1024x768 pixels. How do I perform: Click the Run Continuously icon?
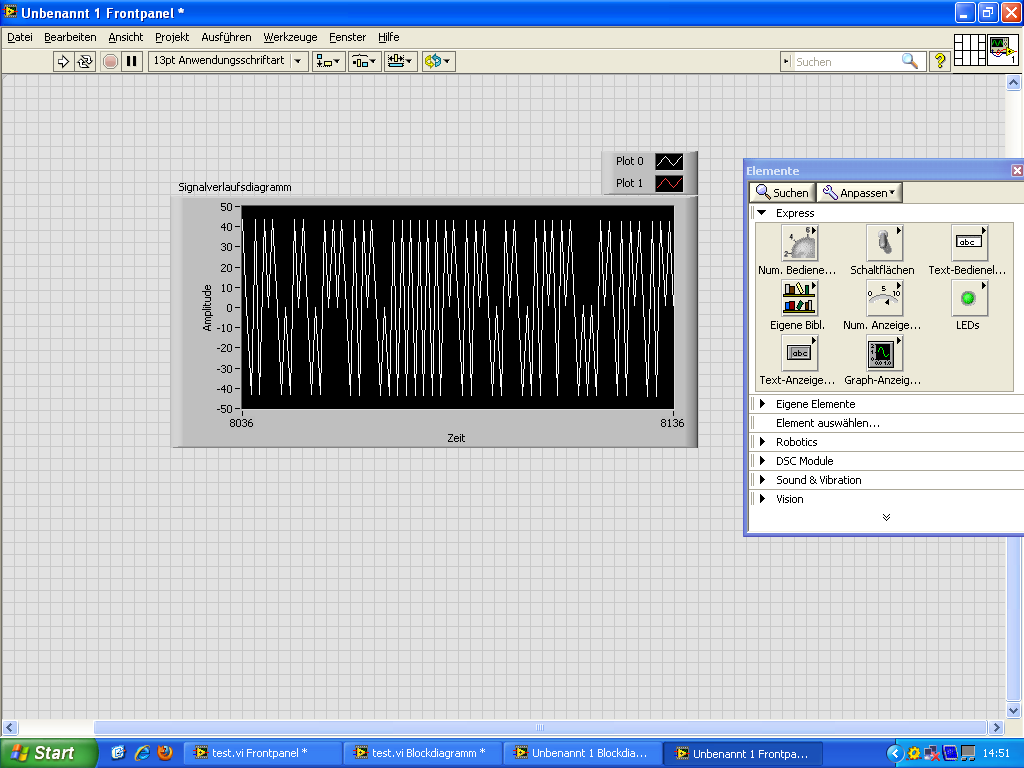tap(85, 61)
